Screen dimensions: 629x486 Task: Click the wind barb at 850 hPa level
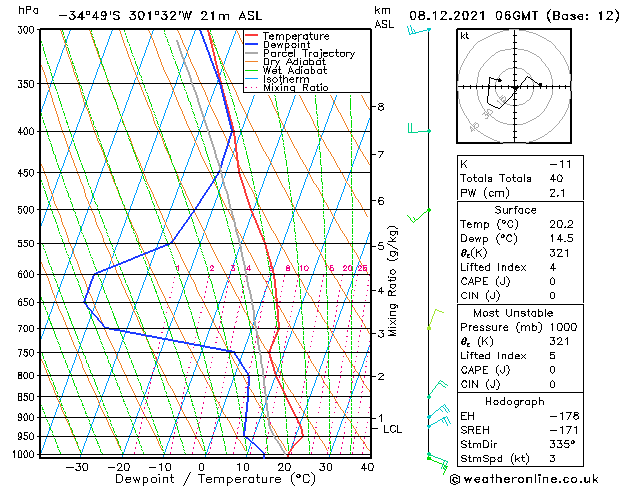[437, 388]
